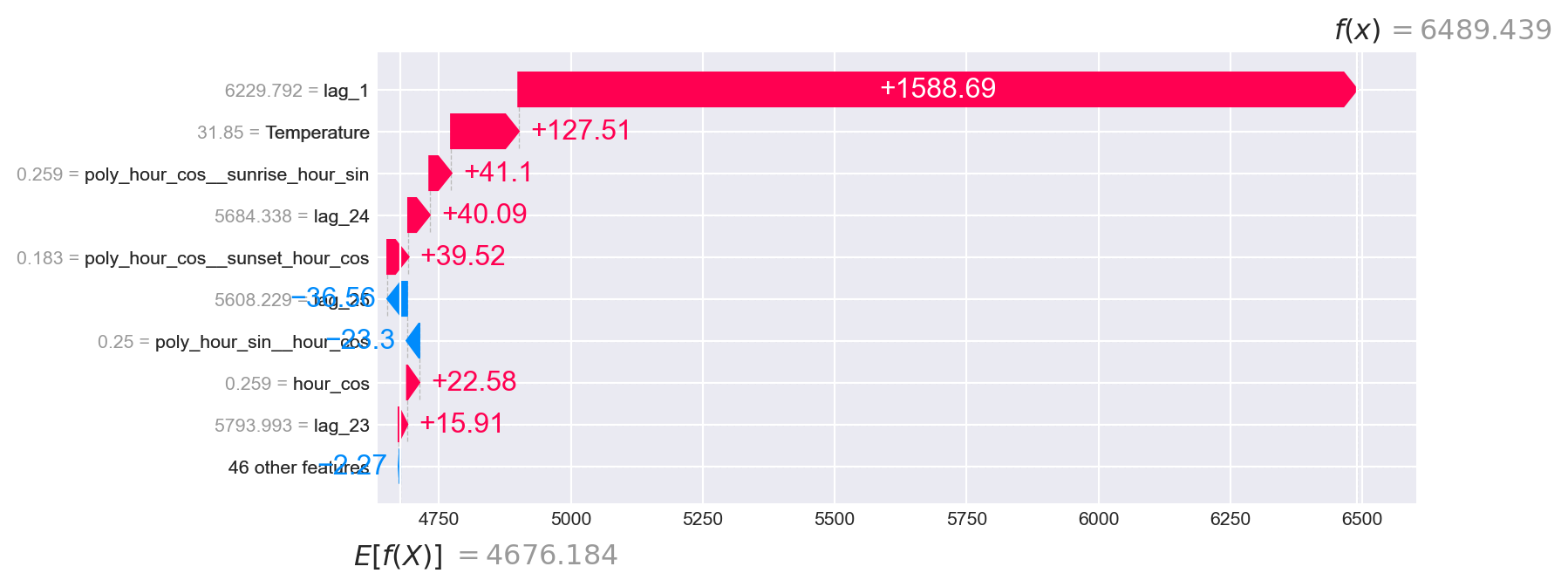Viewport: 1568px width, 587px height.
Task: Click the 4750 x-axis tick label
Action: [x=438, y=519]
